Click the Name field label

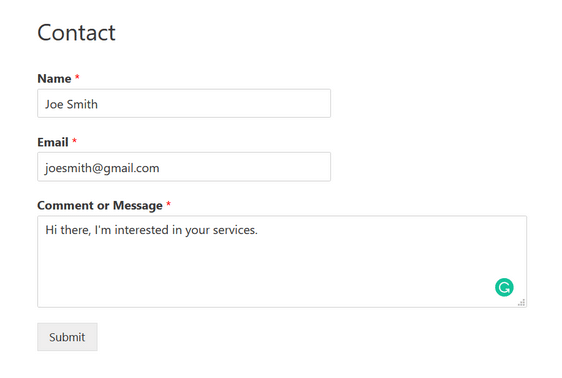(x=54, y=78)
